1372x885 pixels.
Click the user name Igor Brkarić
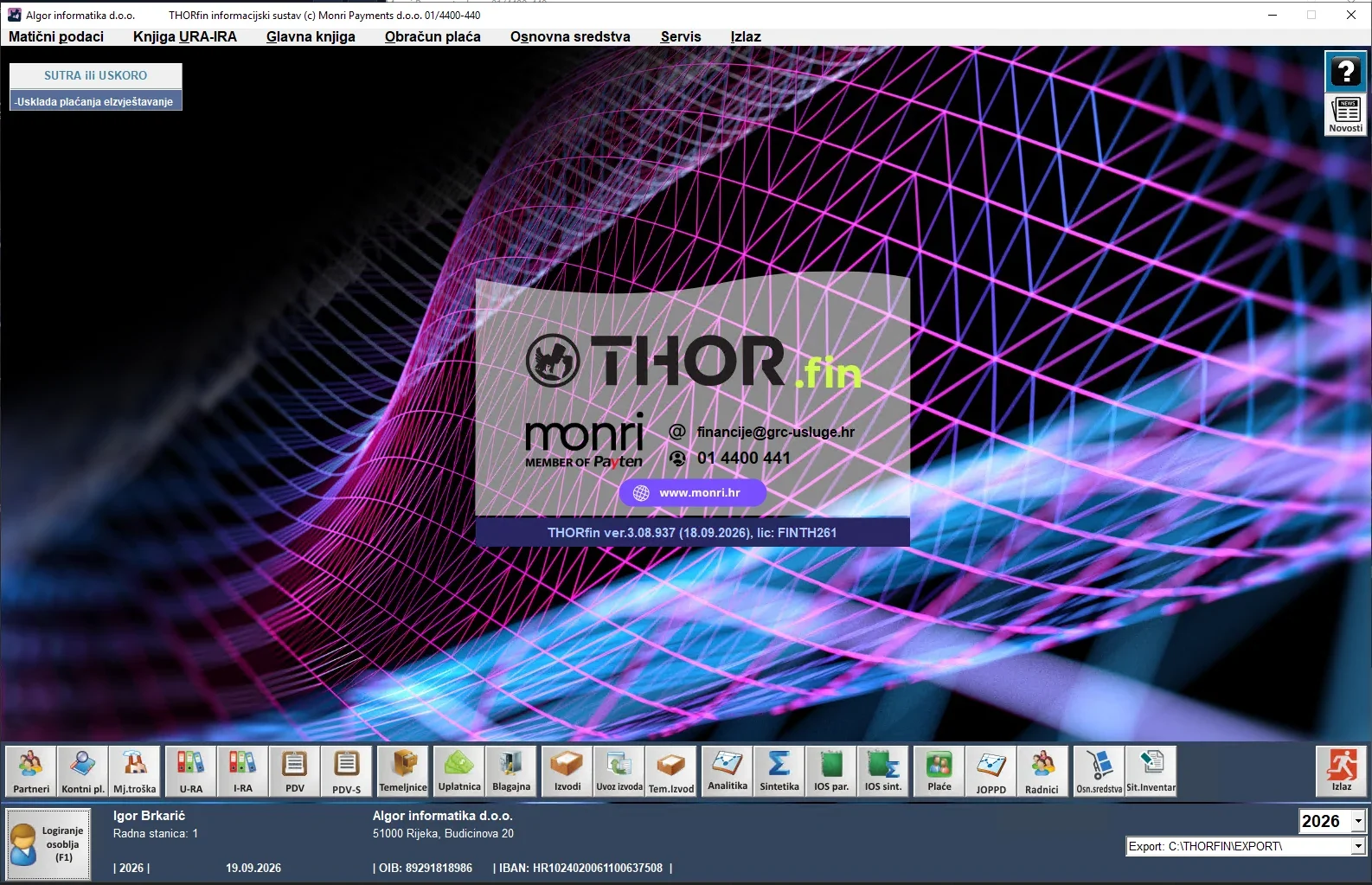[x=149, y=816]
